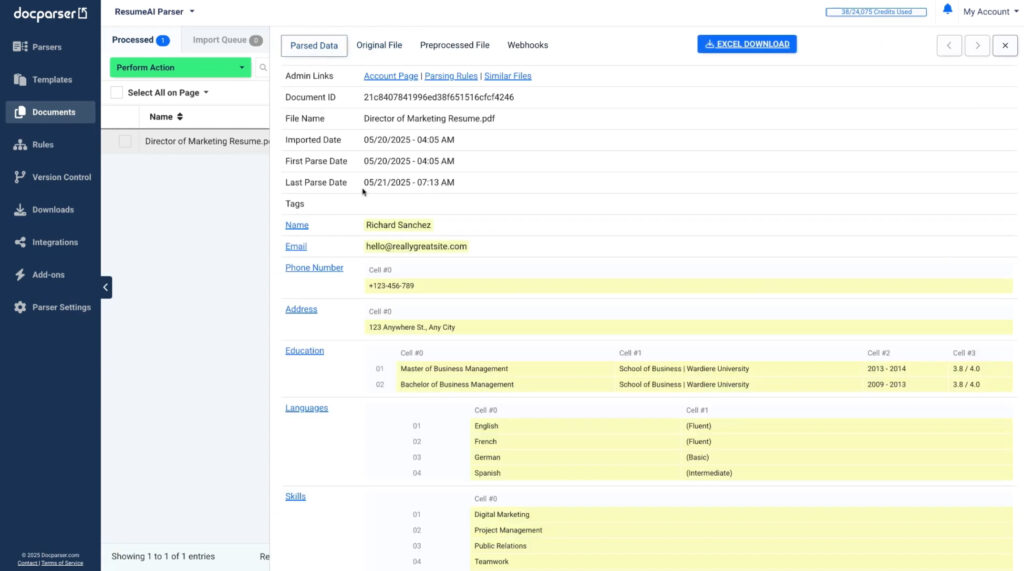Click the Document ID value
1024x571 pixels.
439,97
